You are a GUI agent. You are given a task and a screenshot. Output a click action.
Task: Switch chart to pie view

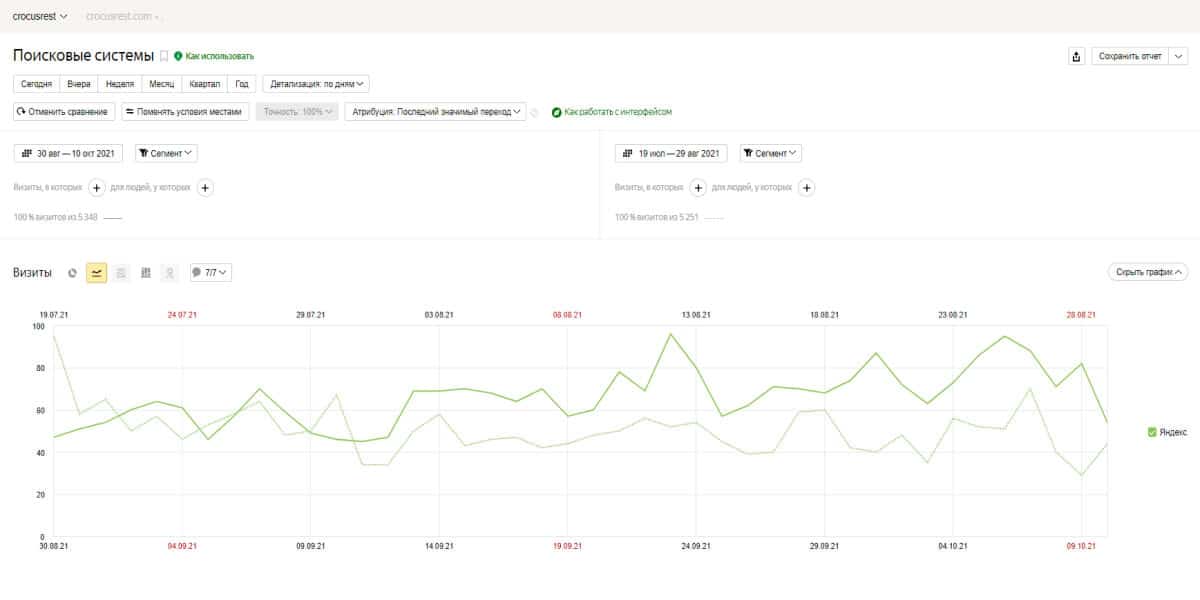pyautogui.click(x=72, y=272)
